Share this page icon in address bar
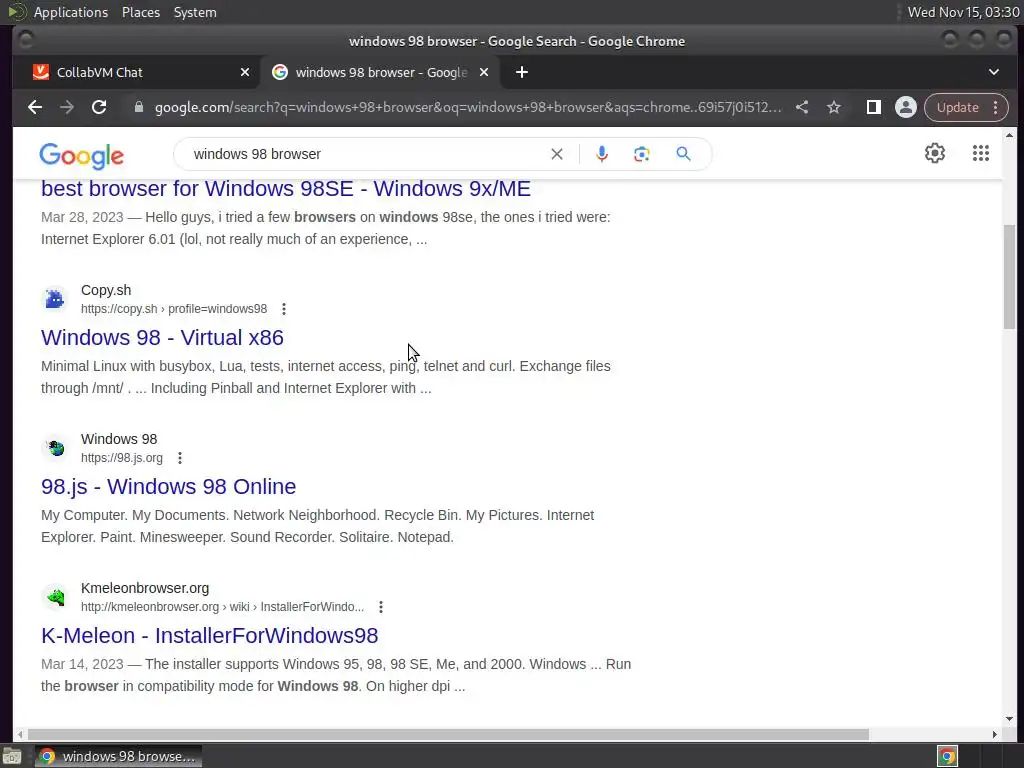Image resolution: width=1024 pixels, height=768 pixels. point(802,107)
